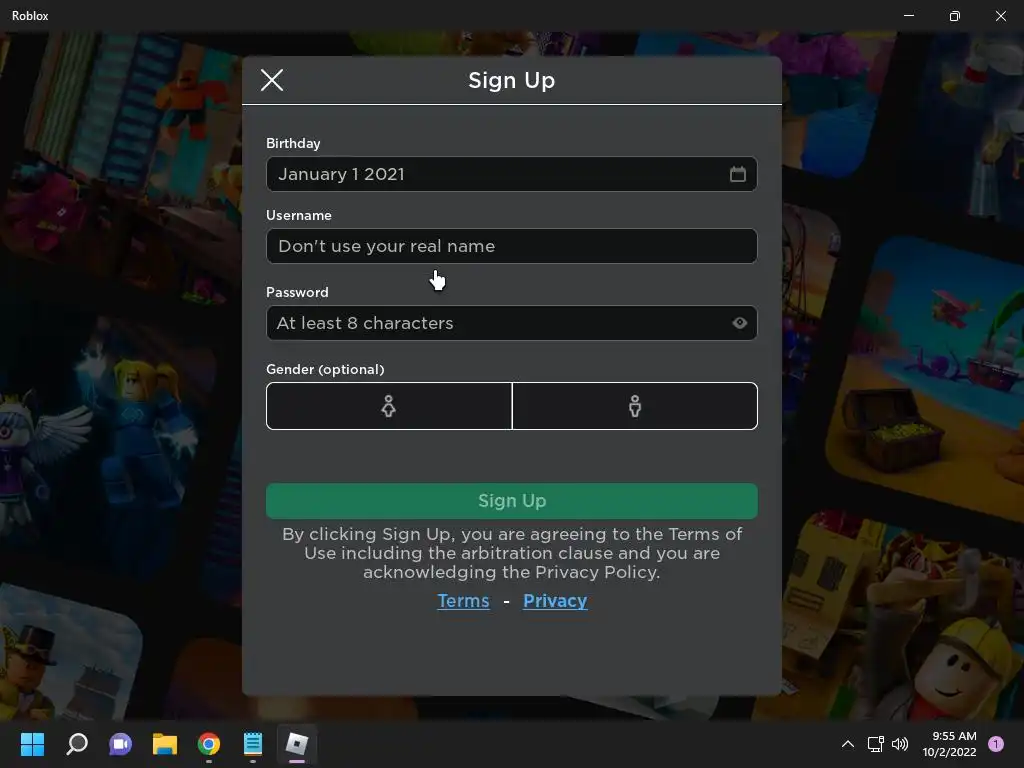Viewport: 1024px width, 768px height.
Task: Open Google Chrome from taskbar
Action: [x=209, y=744]
